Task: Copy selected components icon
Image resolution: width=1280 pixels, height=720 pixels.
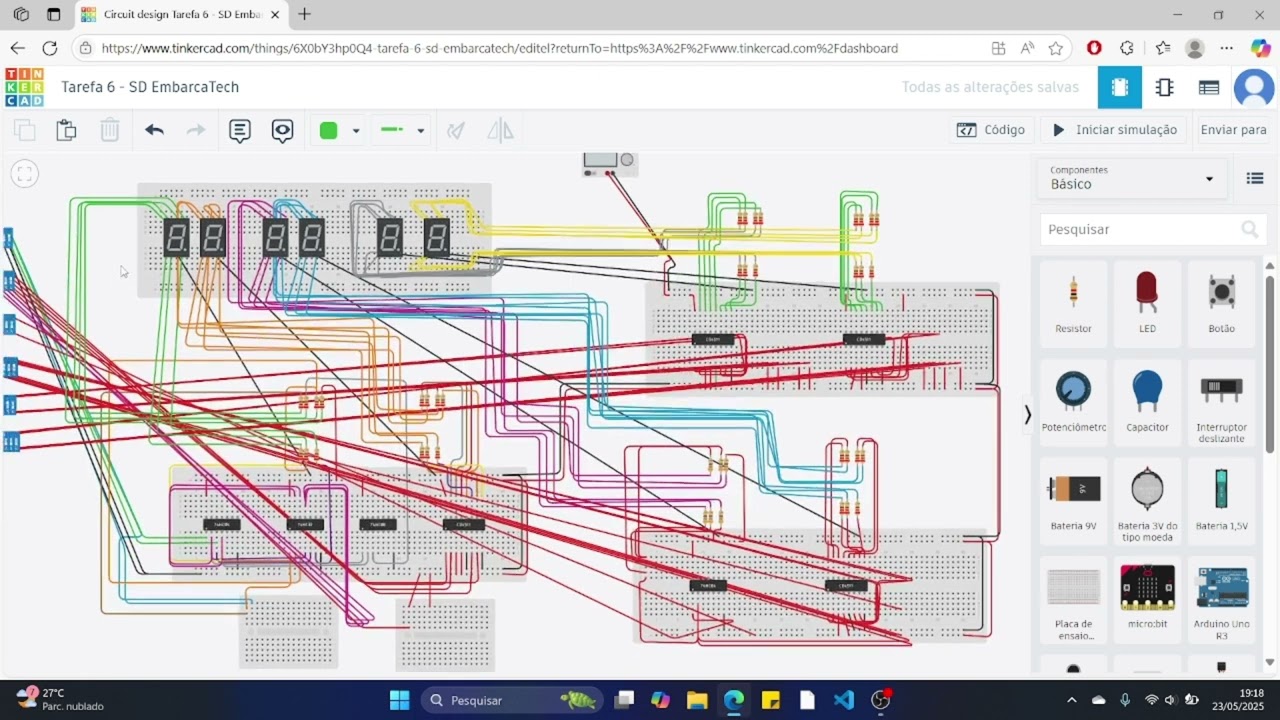Action: [24, 130]
